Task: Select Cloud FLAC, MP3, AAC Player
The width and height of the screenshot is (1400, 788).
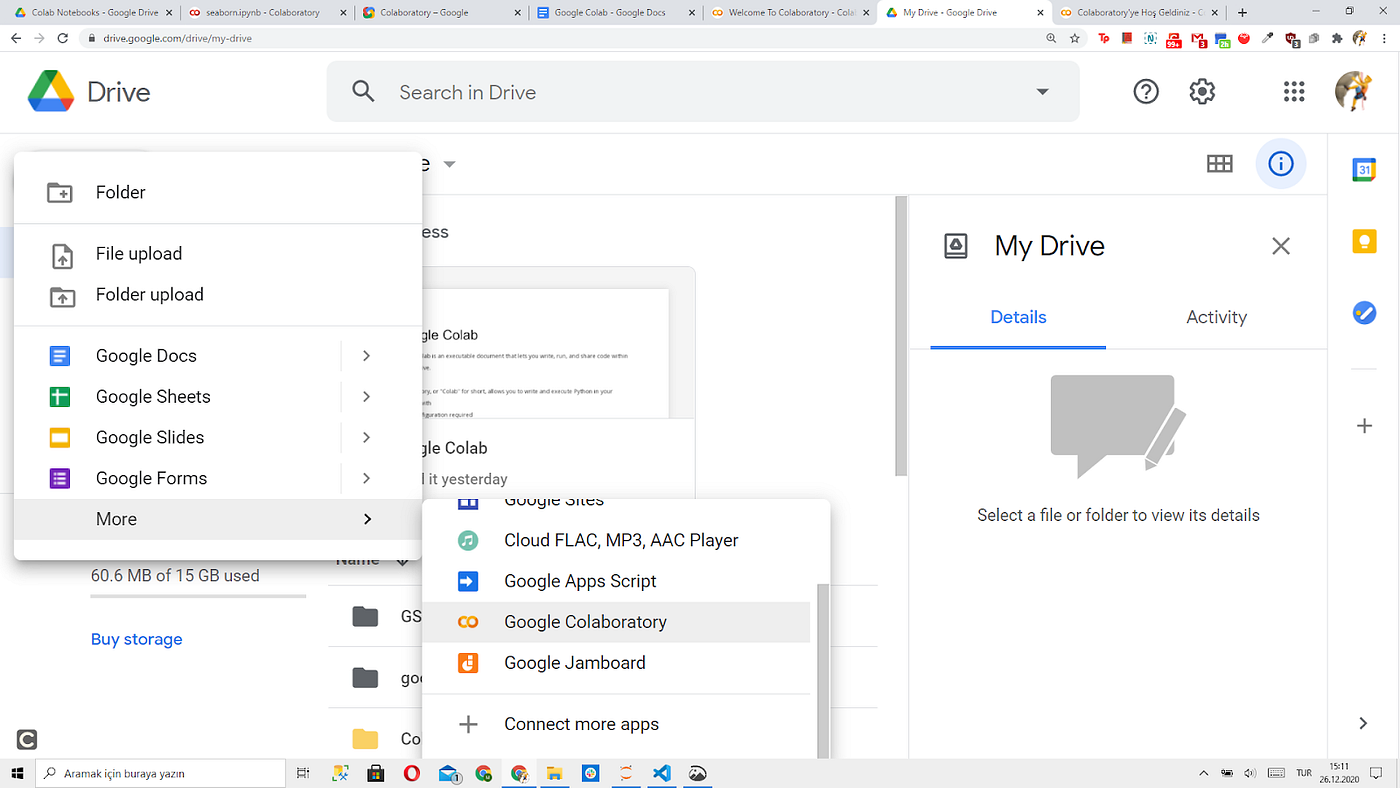Action: 616,540
